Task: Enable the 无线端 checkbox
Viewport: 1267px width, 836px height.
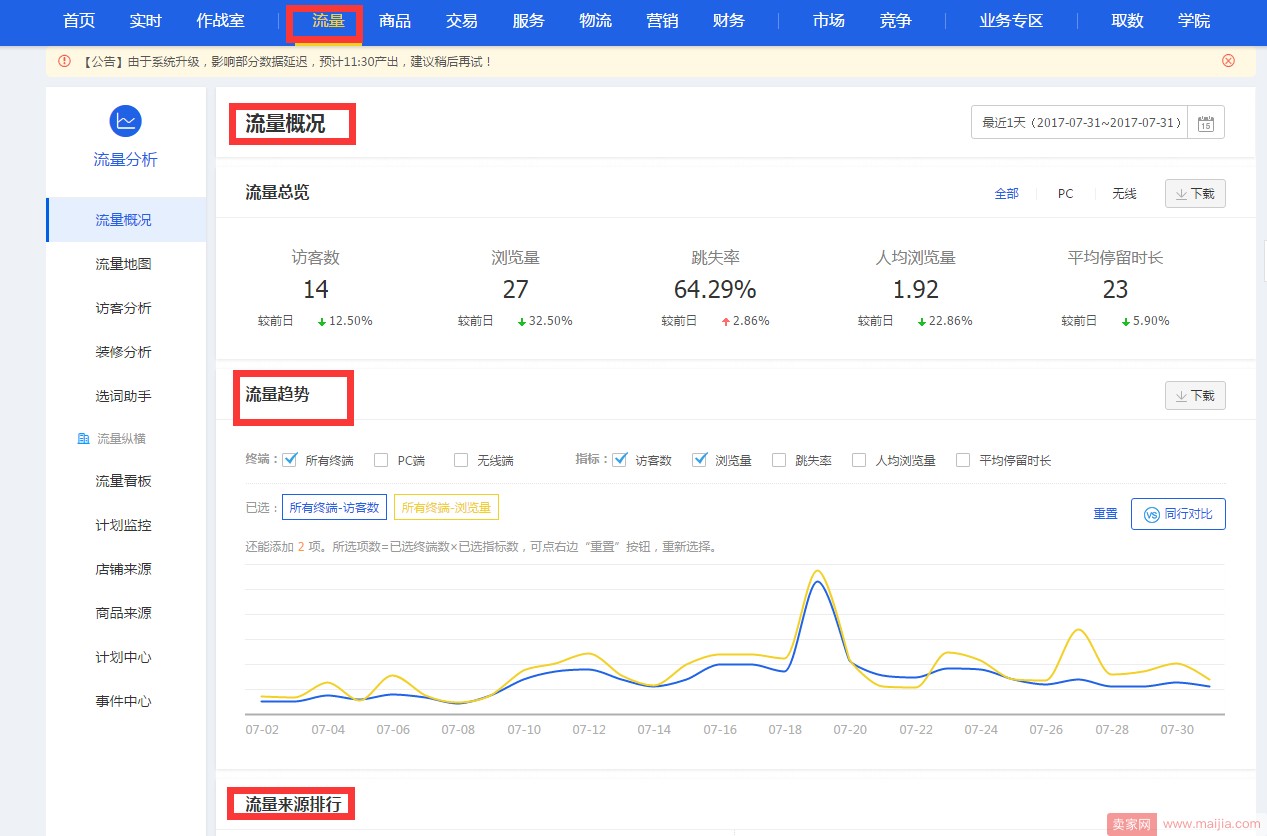Action: point(461,460)
